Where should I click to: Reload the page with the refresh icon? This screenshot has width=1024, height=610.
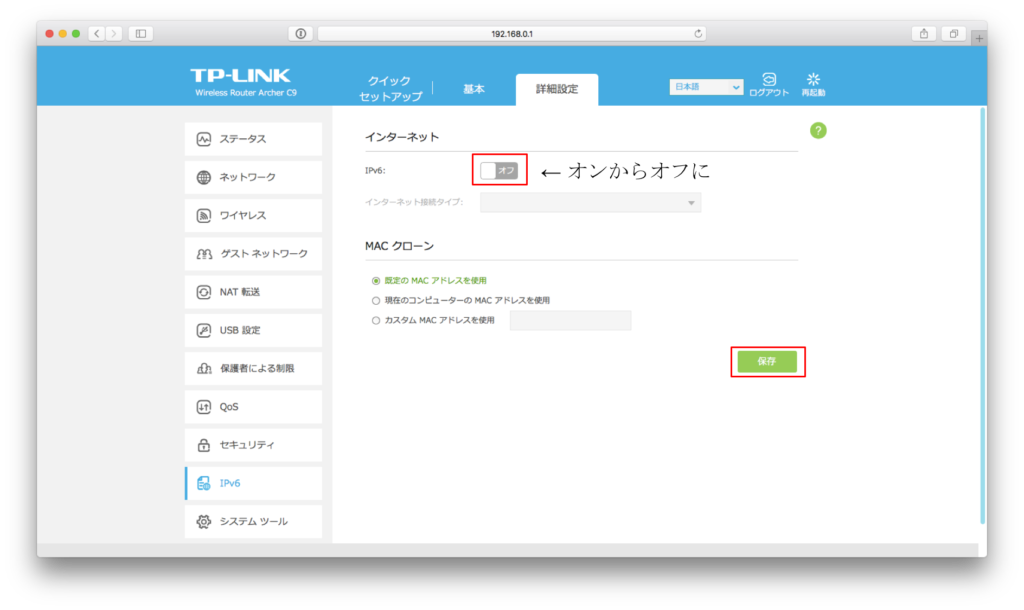(698, 33)
